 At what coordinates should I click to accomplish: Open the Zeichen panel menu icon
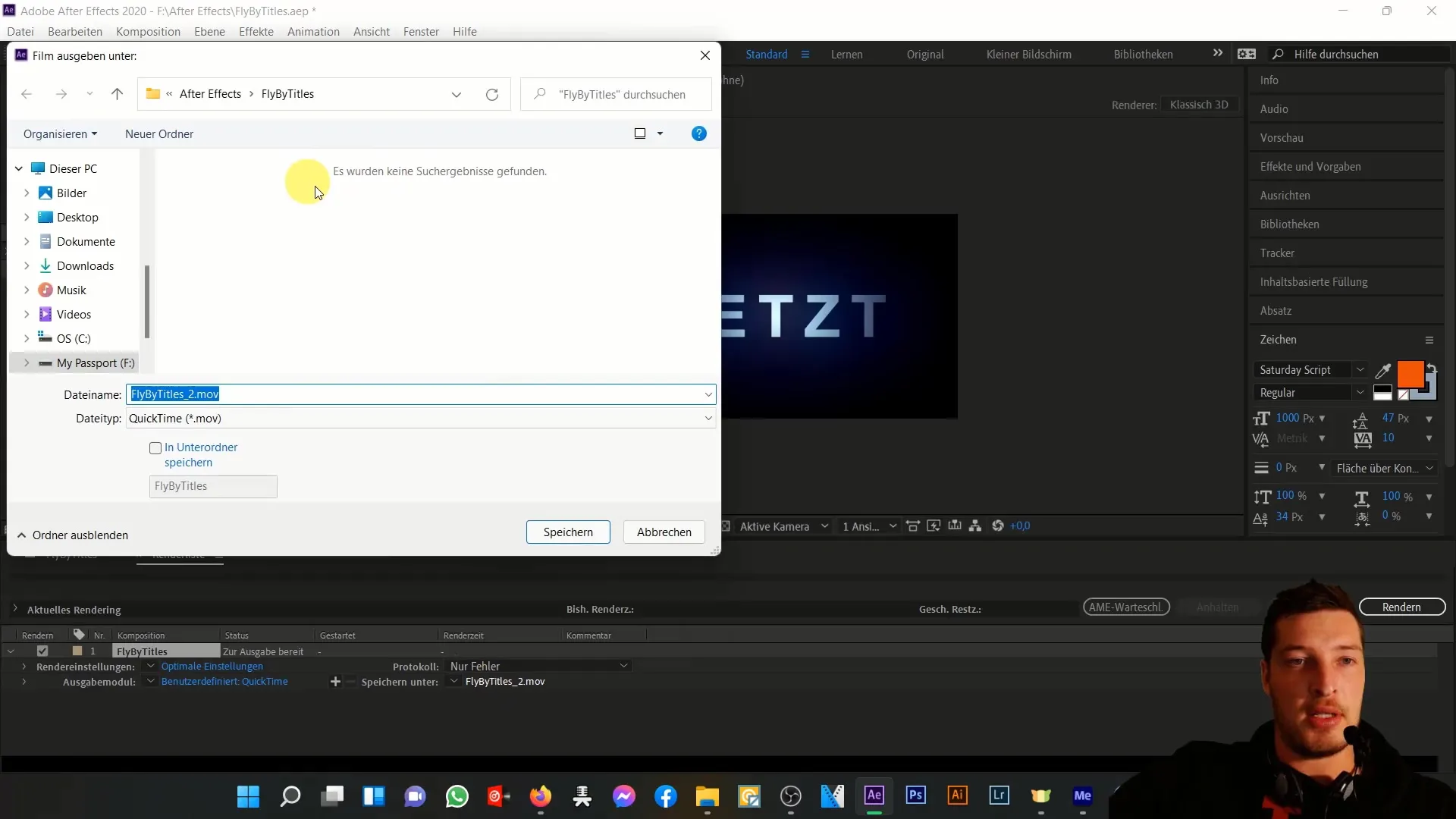[x=1429, y=340]
